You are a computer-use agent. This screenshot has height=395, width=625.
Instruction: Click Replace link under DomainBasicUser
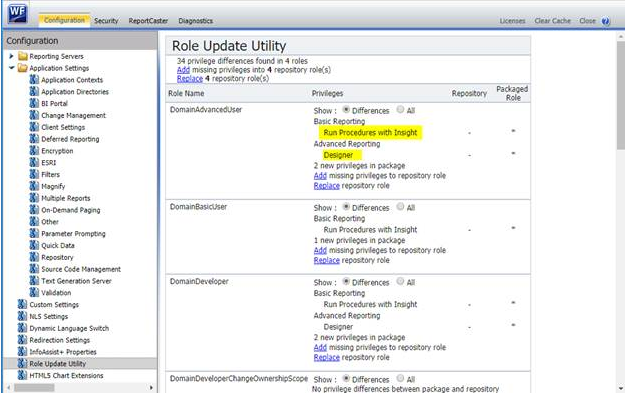click(x=326, y=260)
